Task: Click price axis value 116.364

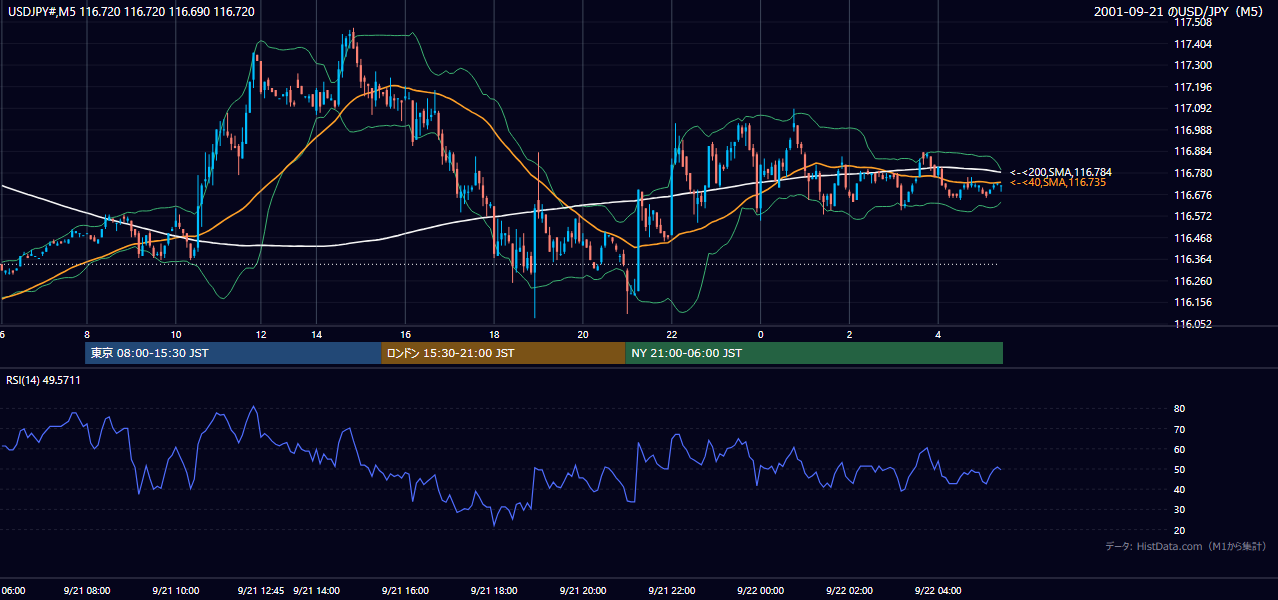Action: [x=1194, y=259]
